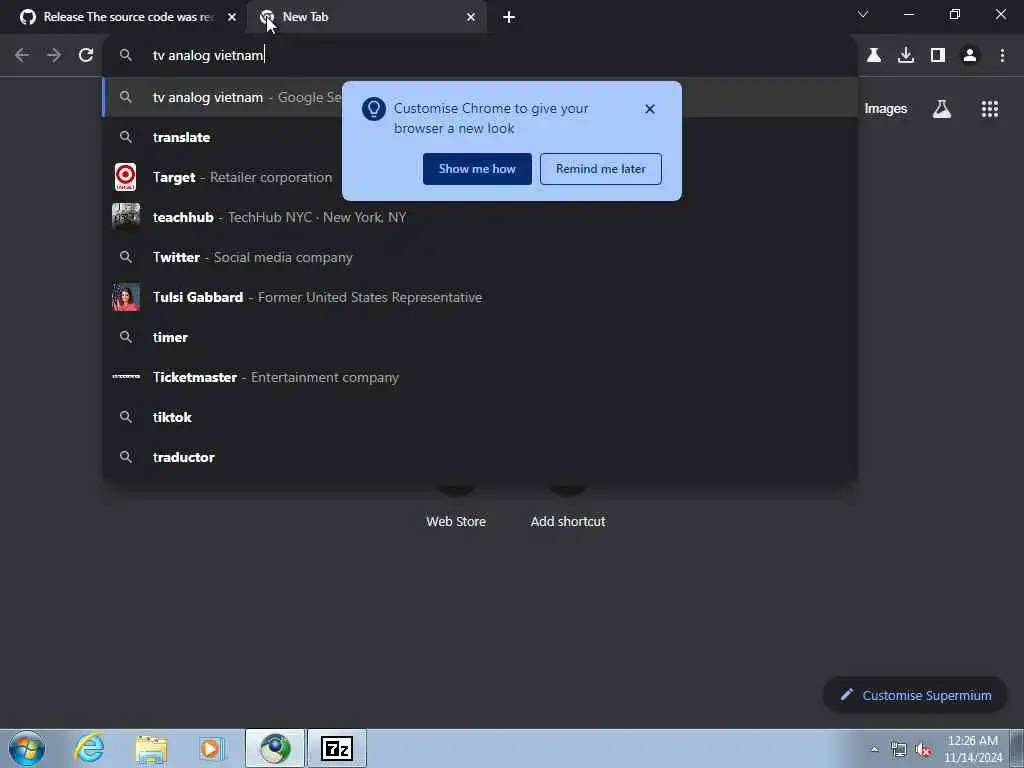This screenshot has width=1024, height=768.
Task: Click the 'Remind me later' button
Action: click(601, 169)
